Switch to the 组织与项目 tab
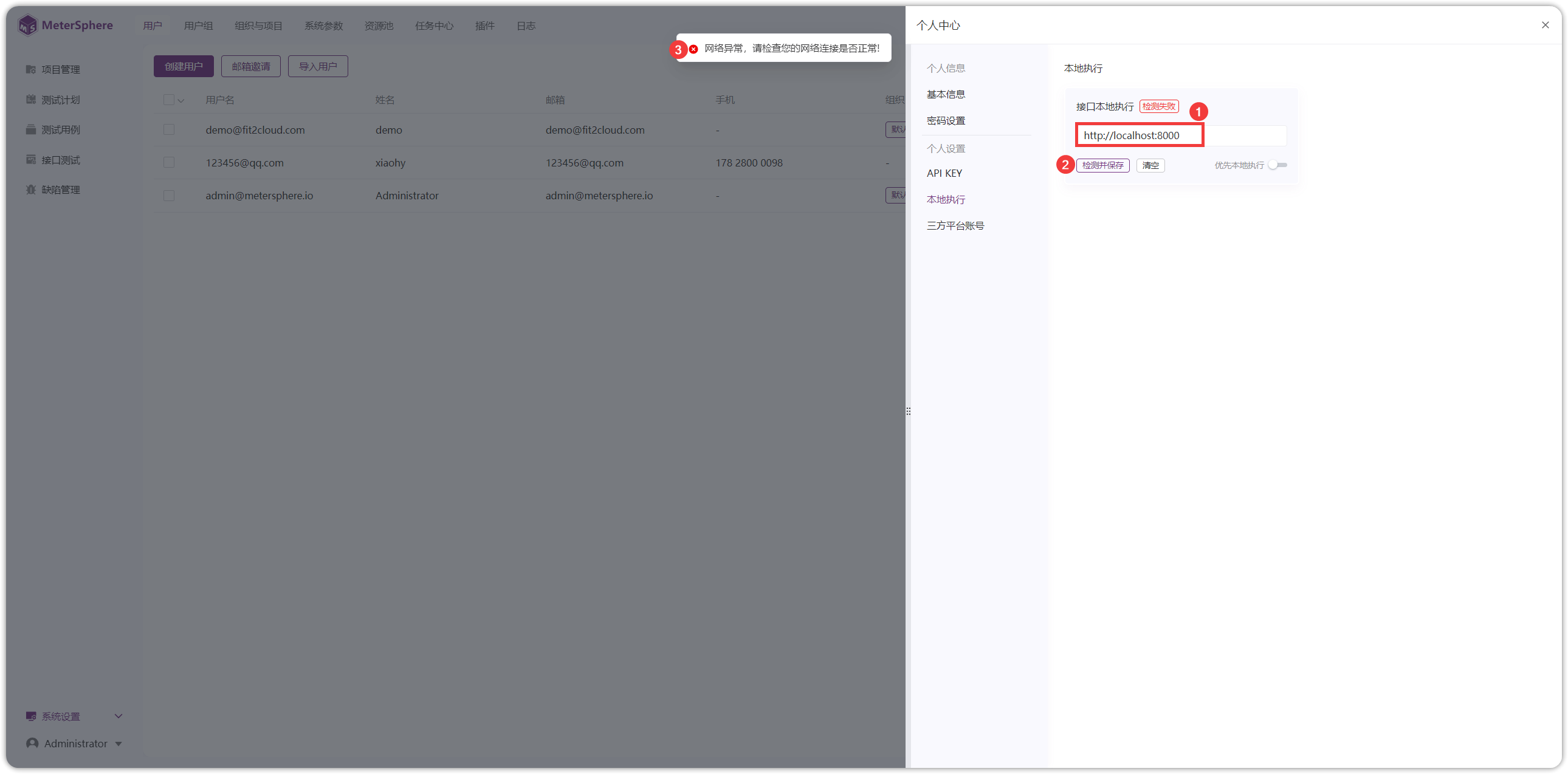The height and width of the screenshot is (774, 1568). [x=259, y=26]
